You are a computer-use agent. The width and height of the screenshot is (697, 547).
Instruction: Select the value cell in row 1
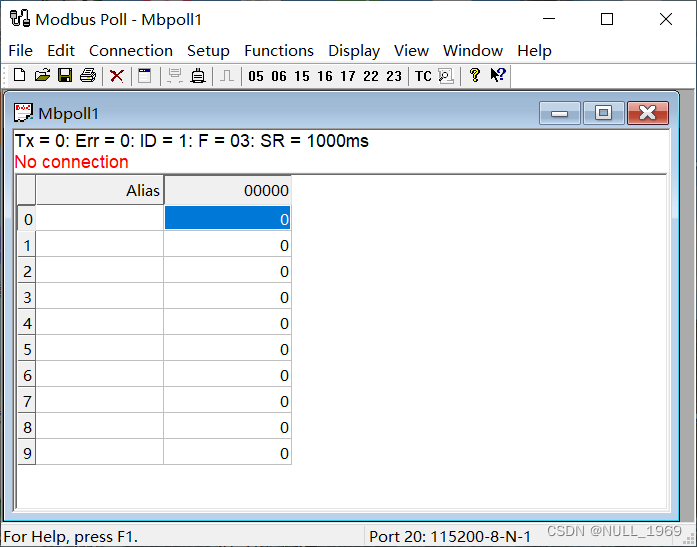(x=227, y=244)
